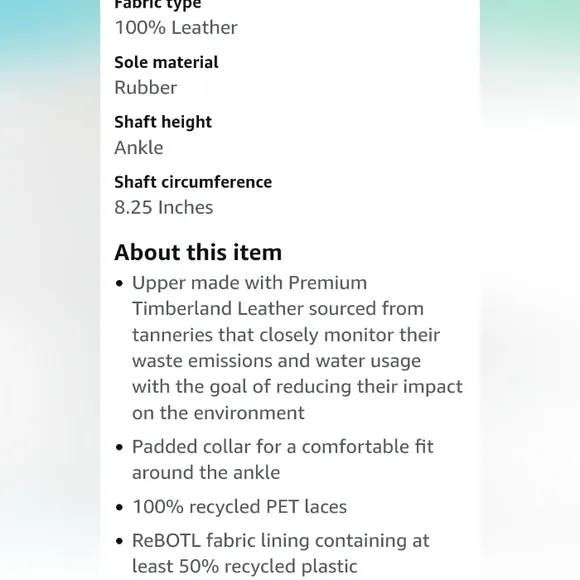Click the '100% Leather' fabric value
This screenshot has height=580, width=580.
[176, 28]
